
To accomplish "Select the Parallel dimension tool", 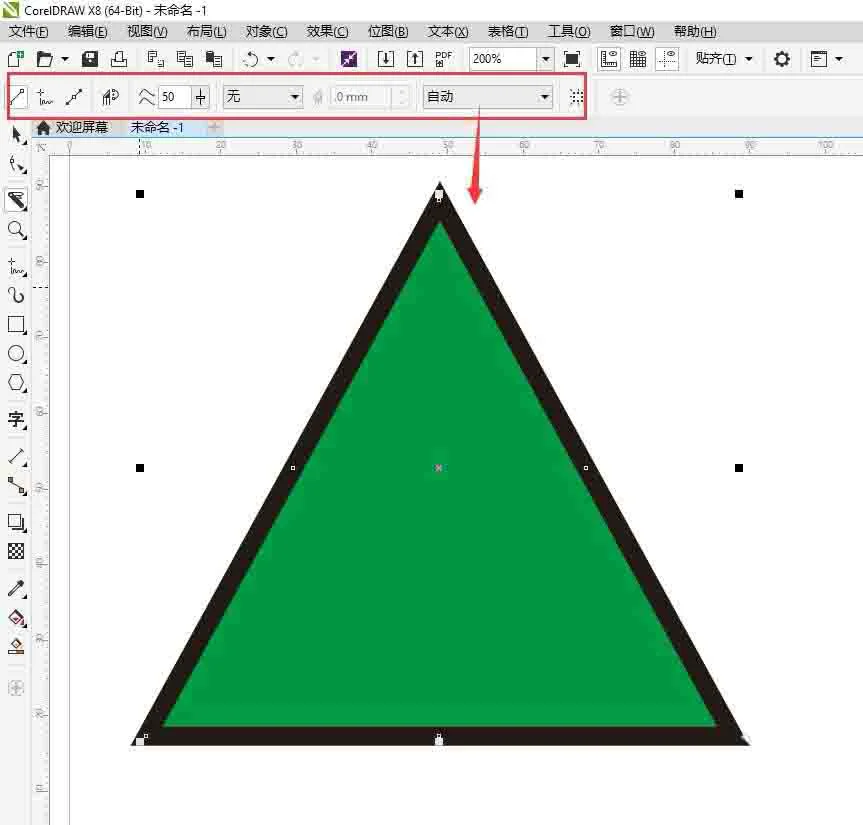I will click(17, 457).
